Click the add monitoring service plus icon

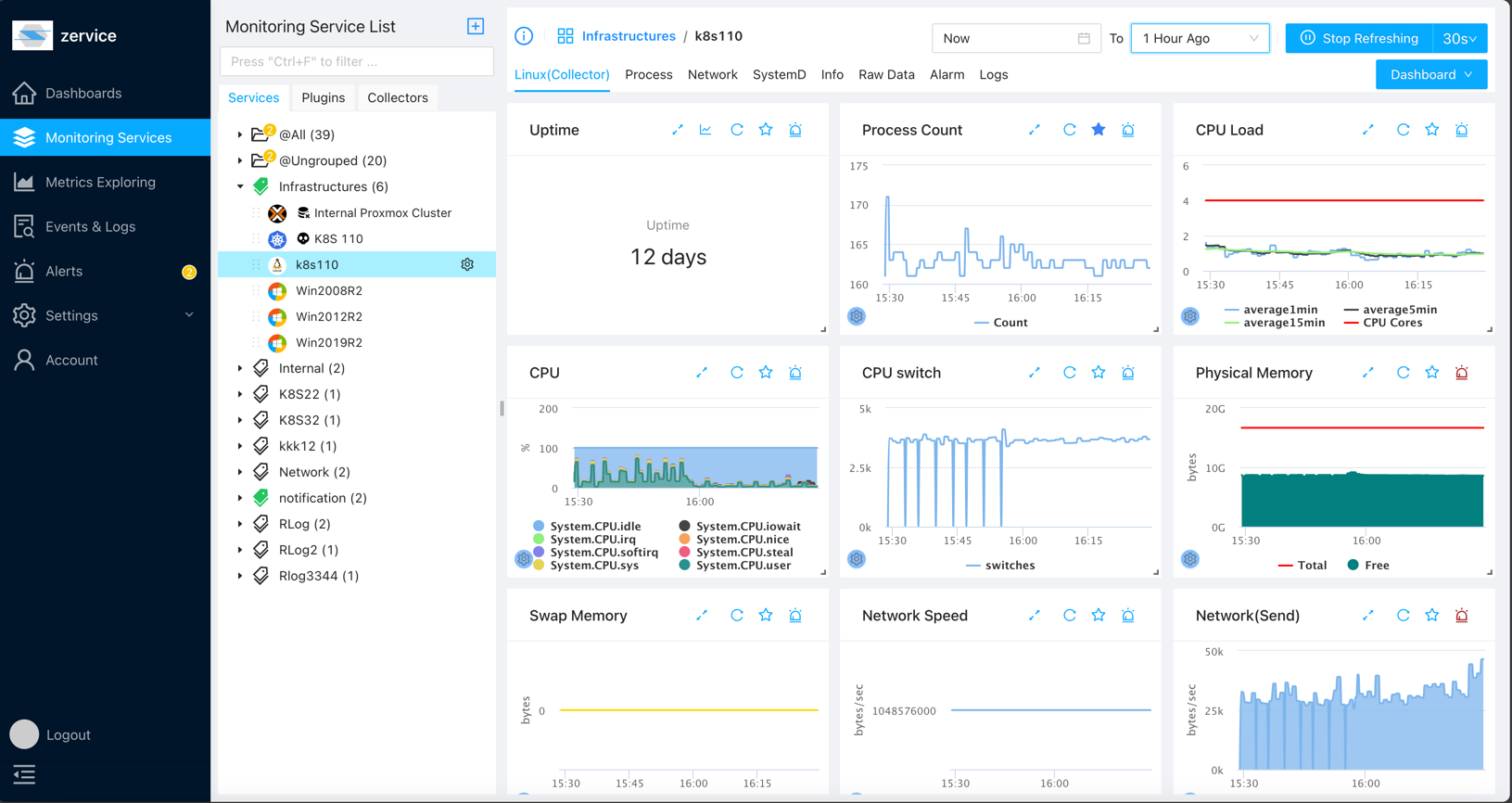tap(476, 26)
